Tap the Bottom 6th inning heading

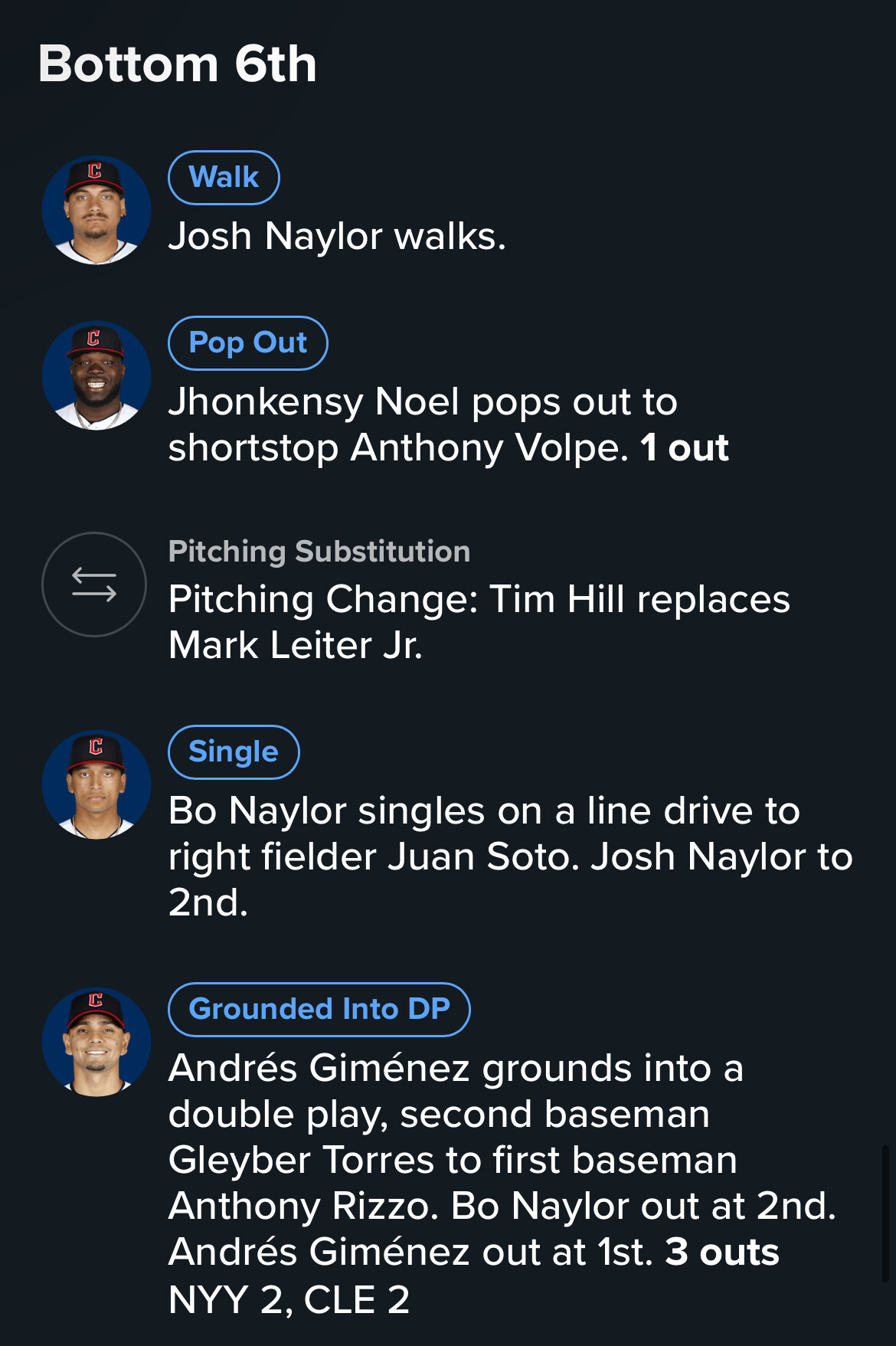tap(178, 64)
